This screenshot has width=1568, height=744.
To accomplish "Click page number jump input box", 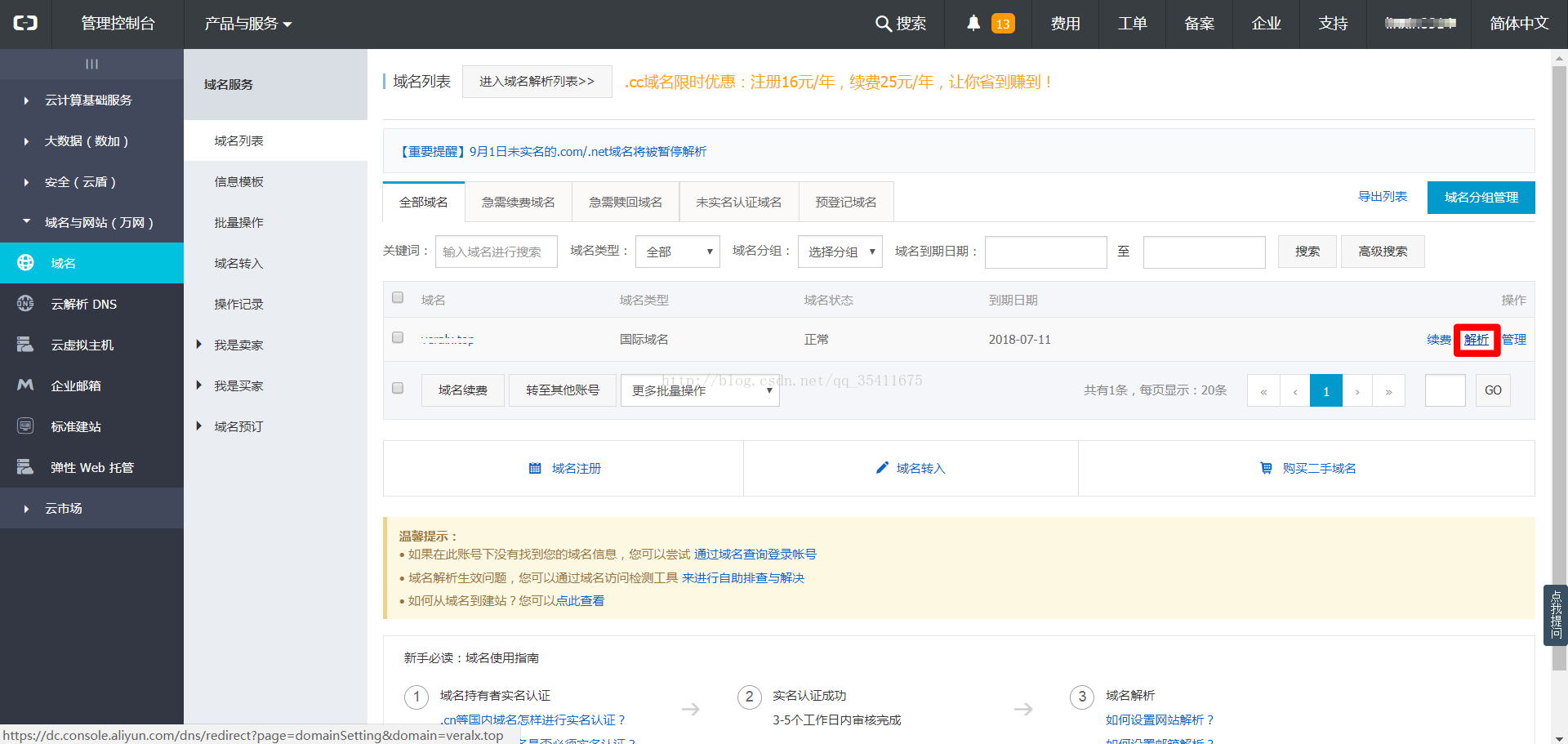I will 1445,390.
